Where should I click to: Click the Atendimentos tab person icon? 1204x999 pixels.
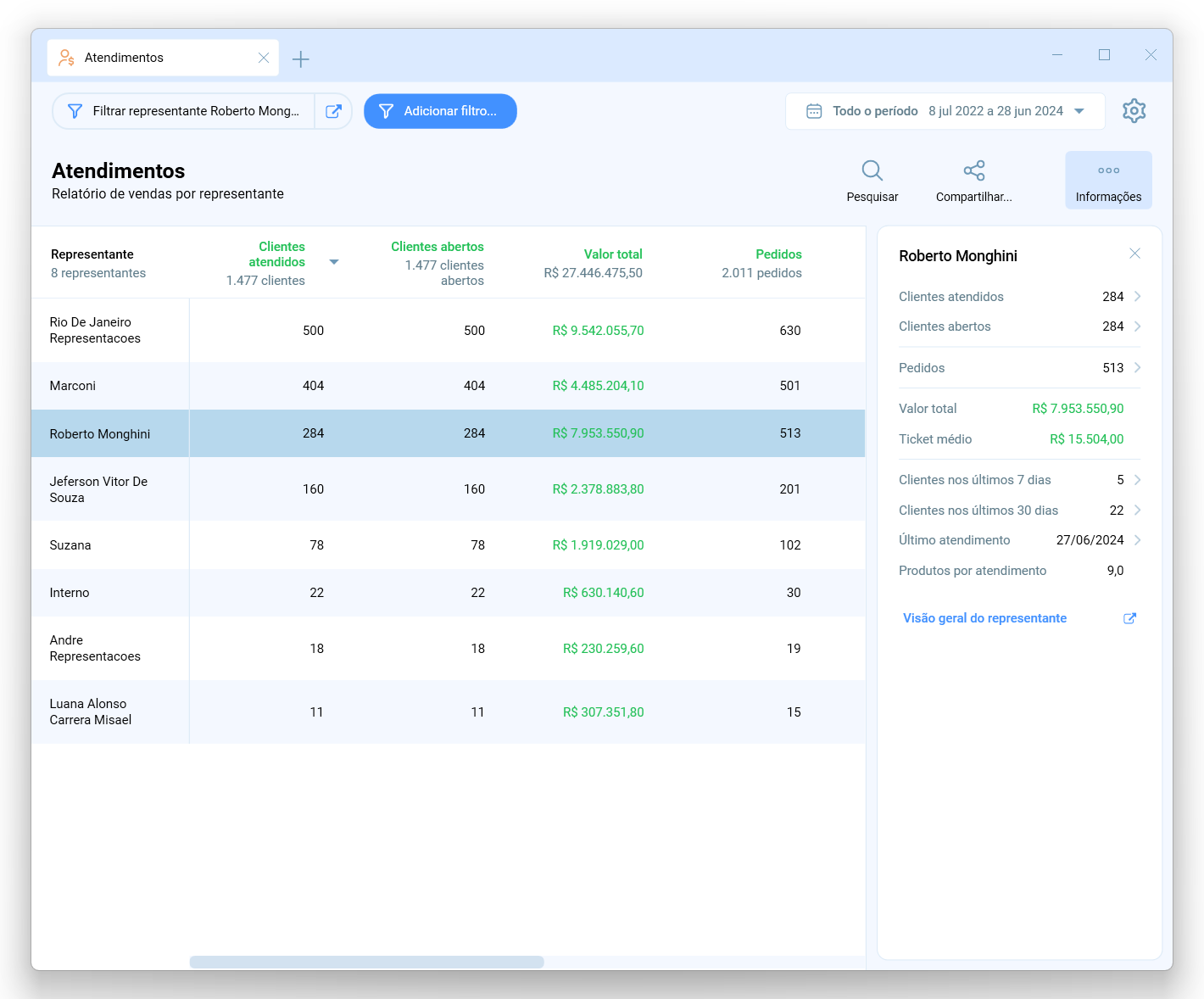(66, 58)
